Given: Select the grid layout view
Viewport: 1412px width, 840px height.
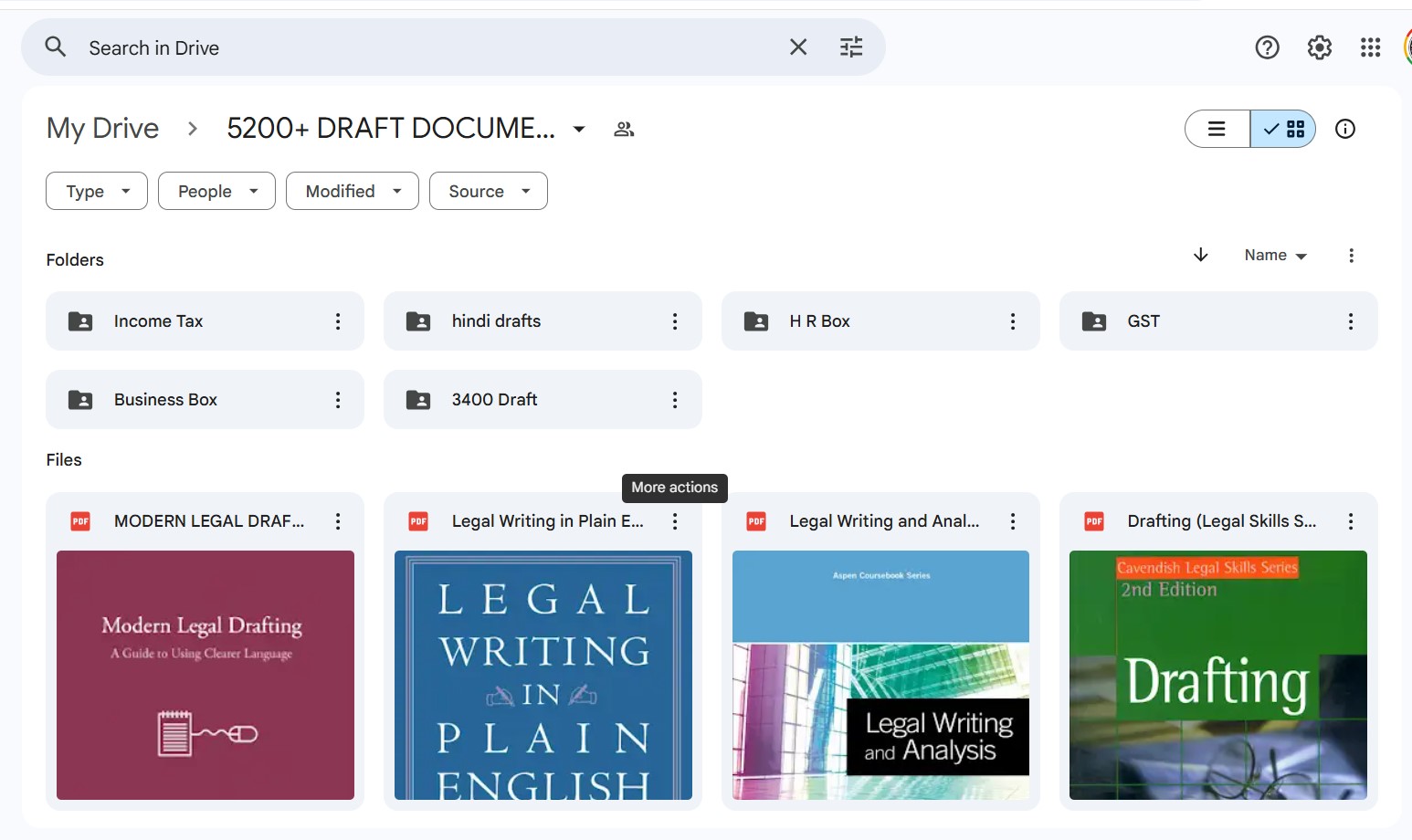Looking at the screenshot, I should [x=1283, y=129].
